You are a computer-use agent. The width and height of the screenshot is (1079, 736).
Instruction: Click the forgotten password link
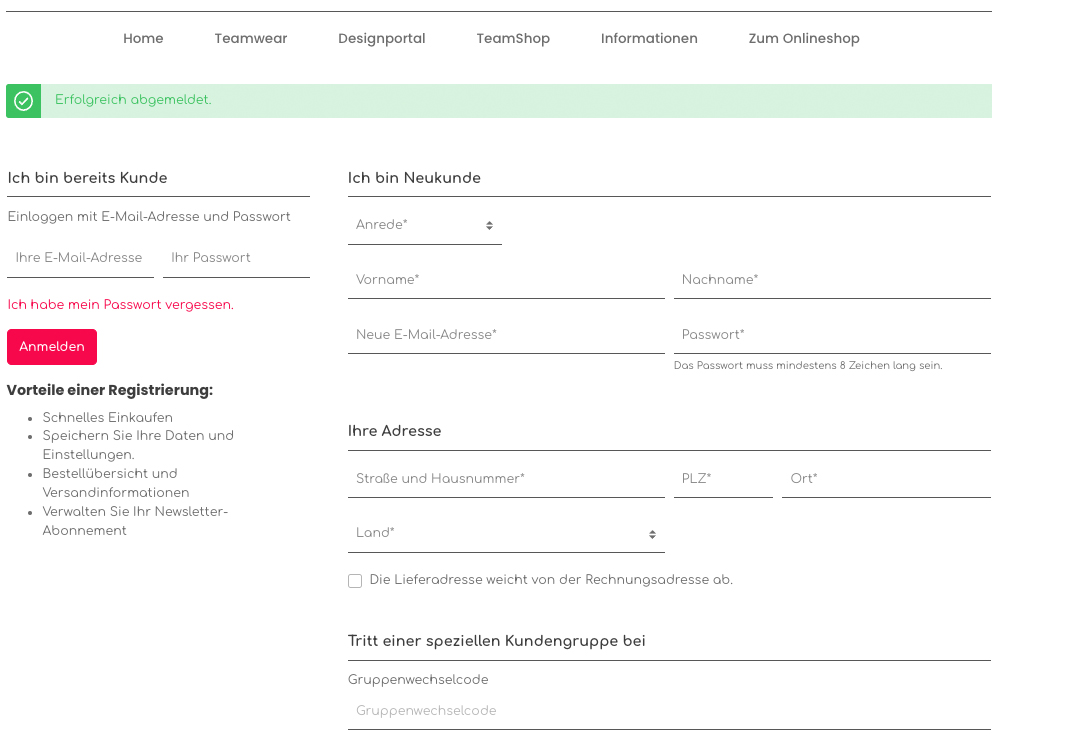120,305
